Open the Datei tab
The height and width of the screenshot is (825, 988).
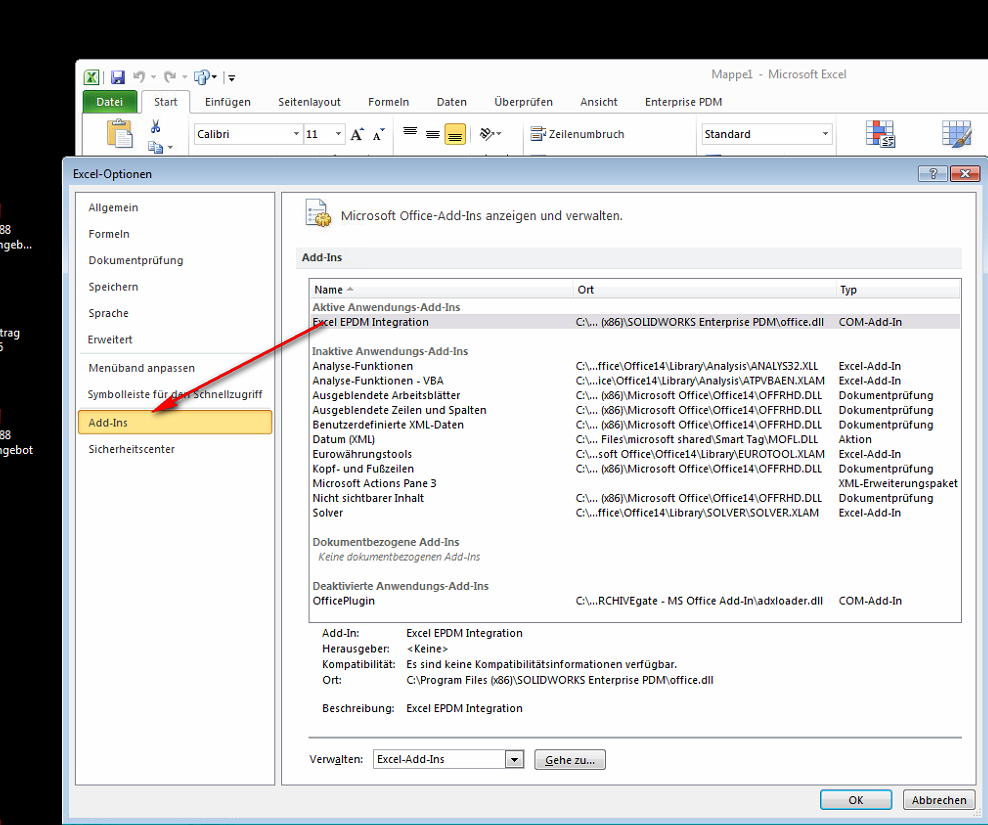click(x=110, y=102)
